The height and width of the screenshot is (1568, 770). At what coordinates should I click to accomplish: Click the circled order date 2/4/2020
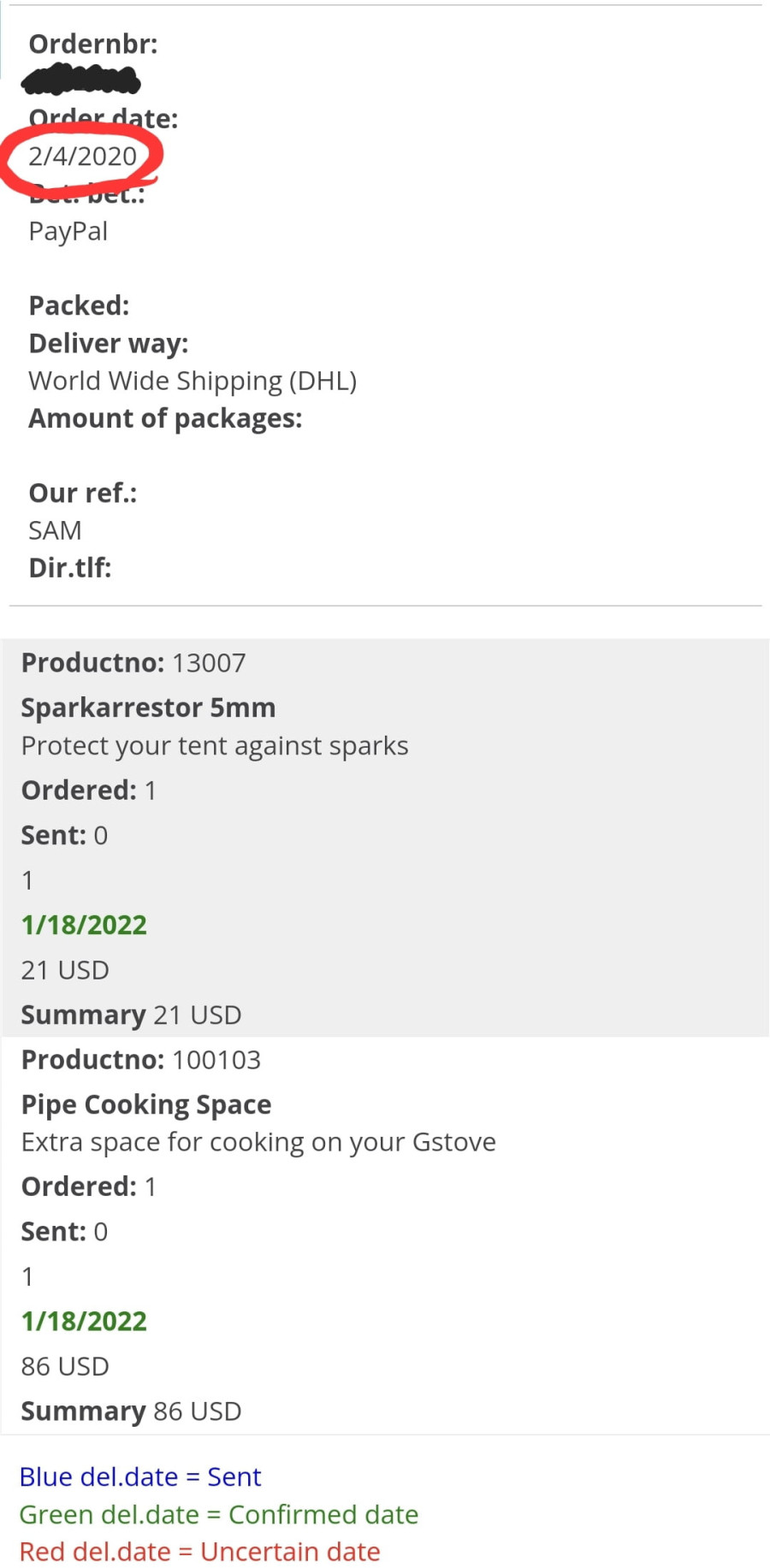(x=82, y=157)
